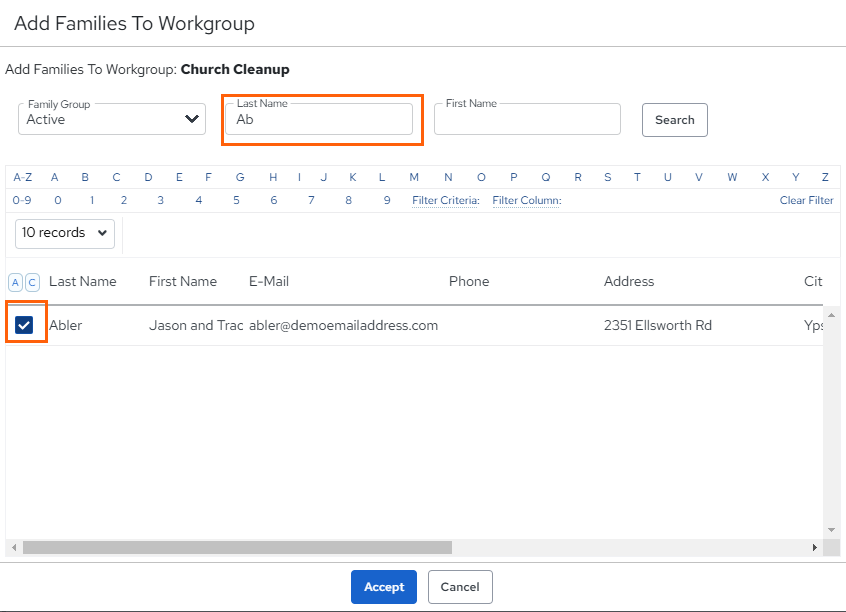Filter by digit 7

tap(311, 200)
